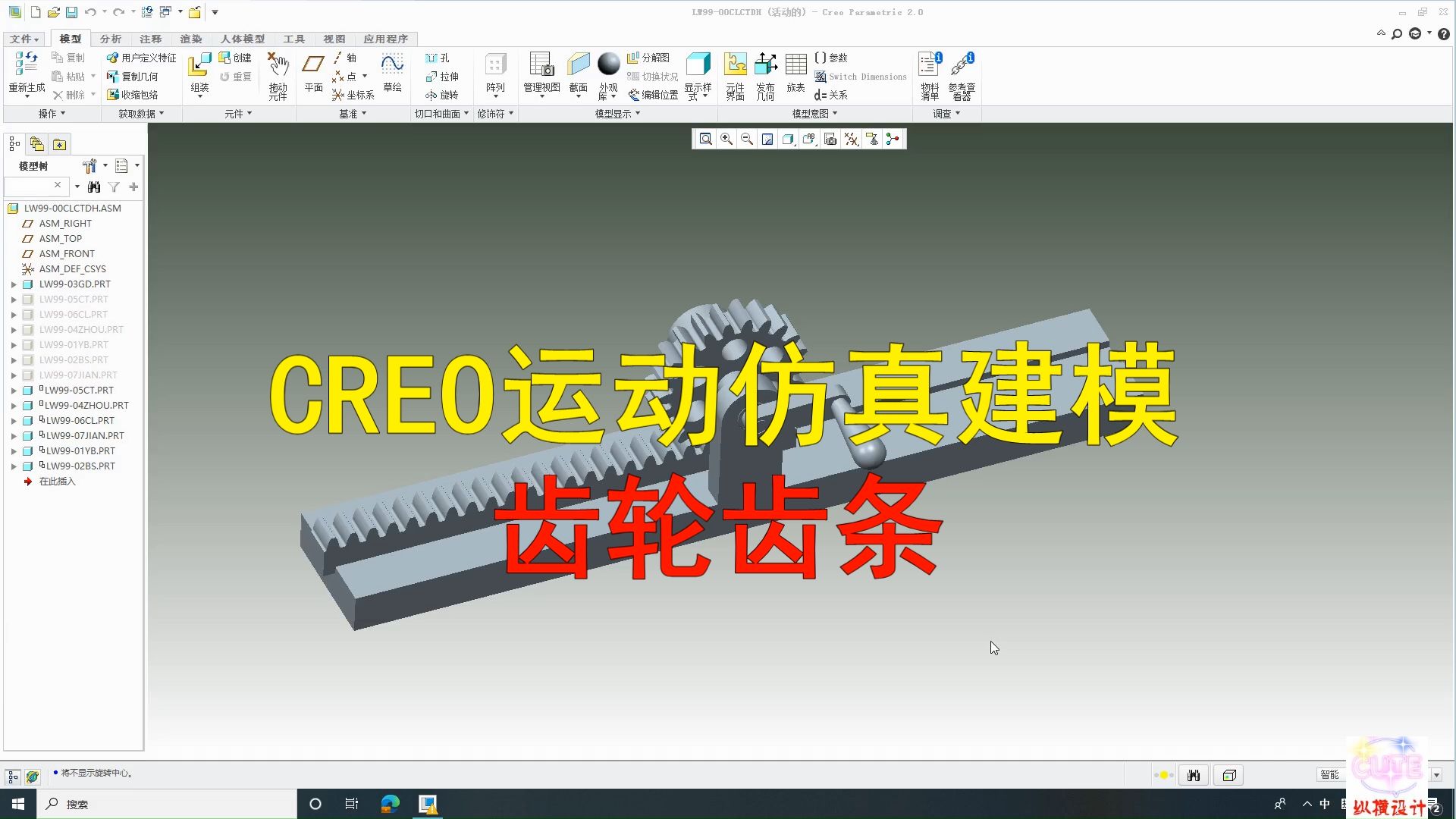Click the Appearance Gallery color sphere

tap(609, 64)
